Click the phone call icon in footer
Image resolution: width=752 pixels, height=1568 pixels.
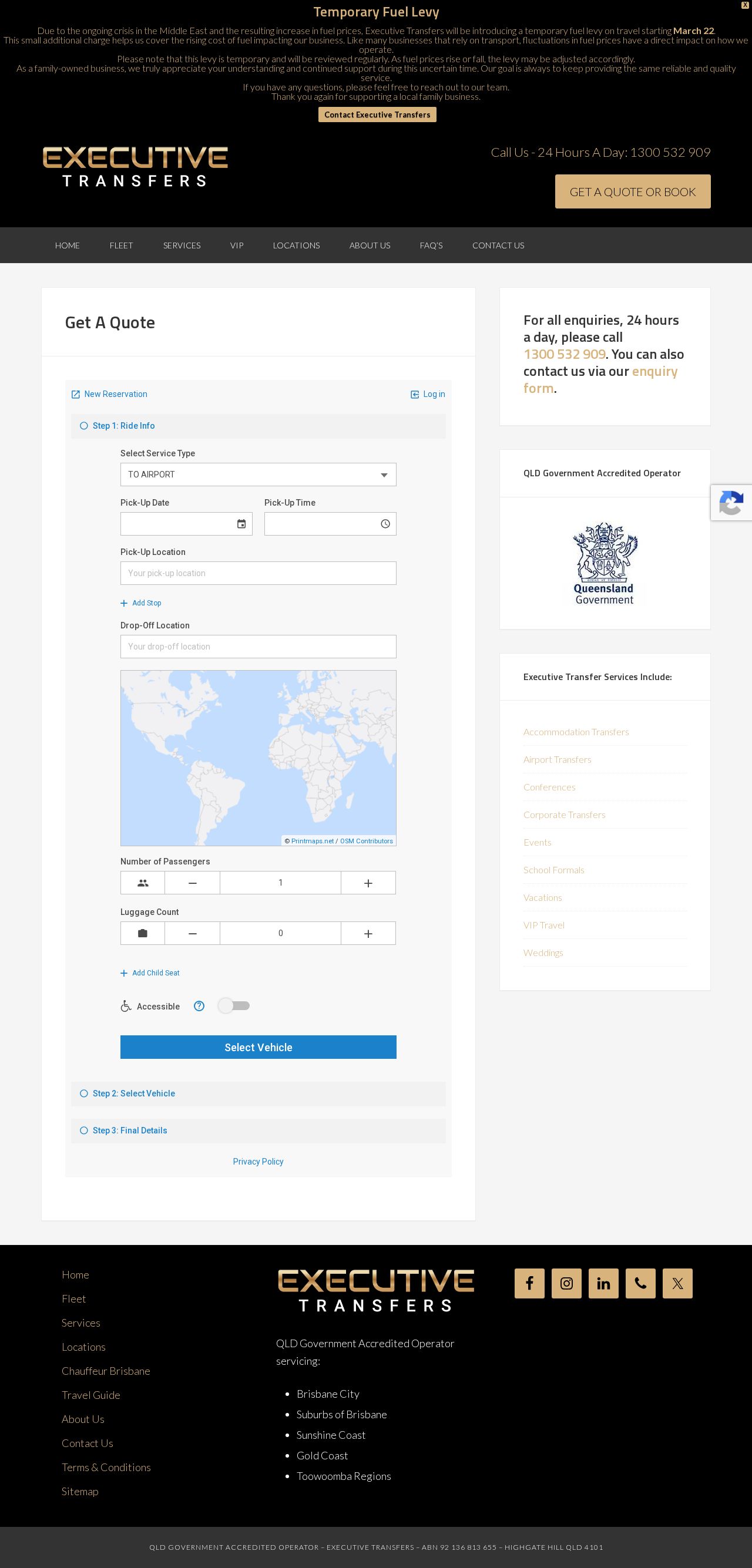coord(640,1283)
